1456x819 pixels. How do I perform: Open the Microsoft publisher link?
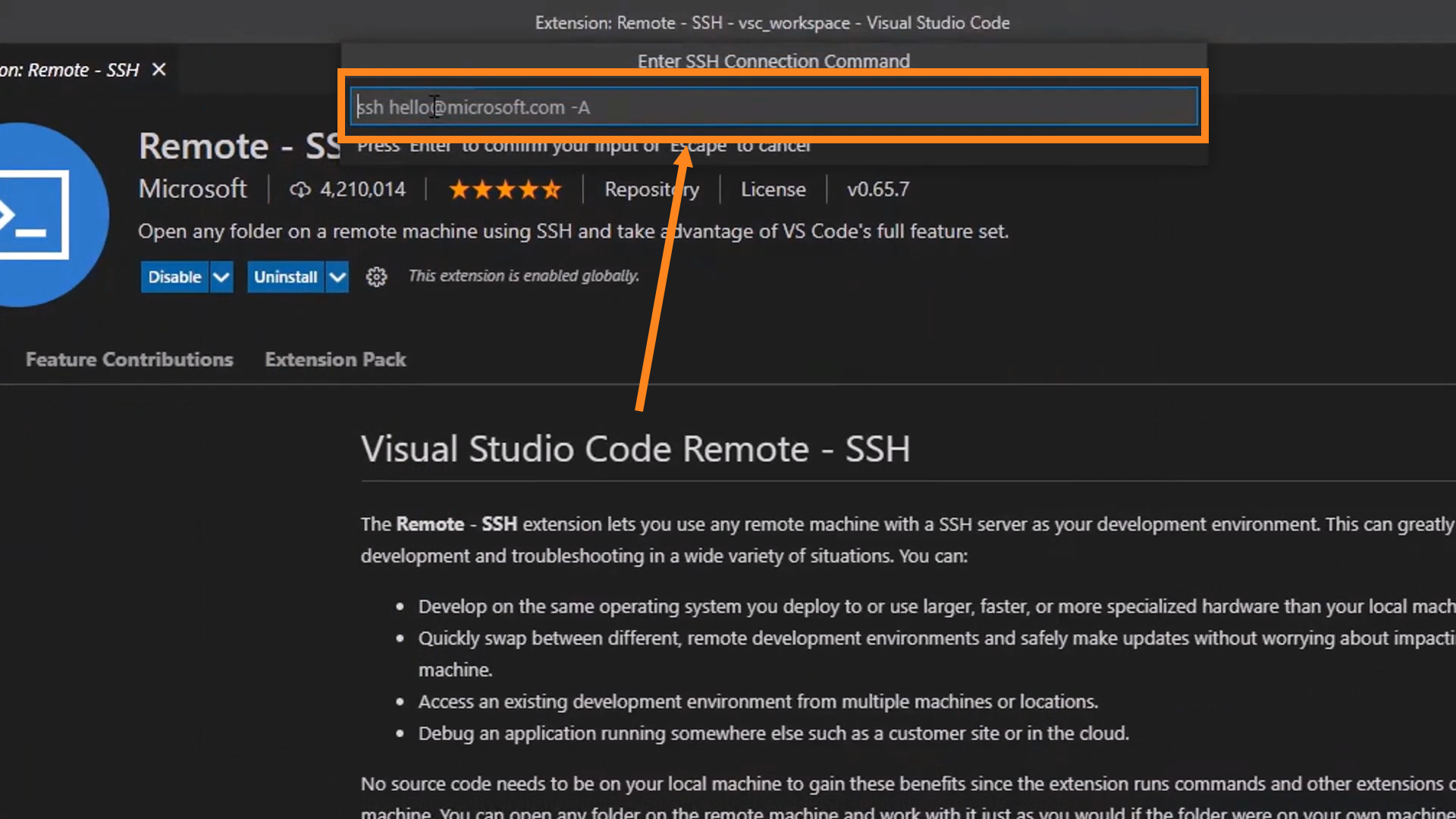pos(193,189)
